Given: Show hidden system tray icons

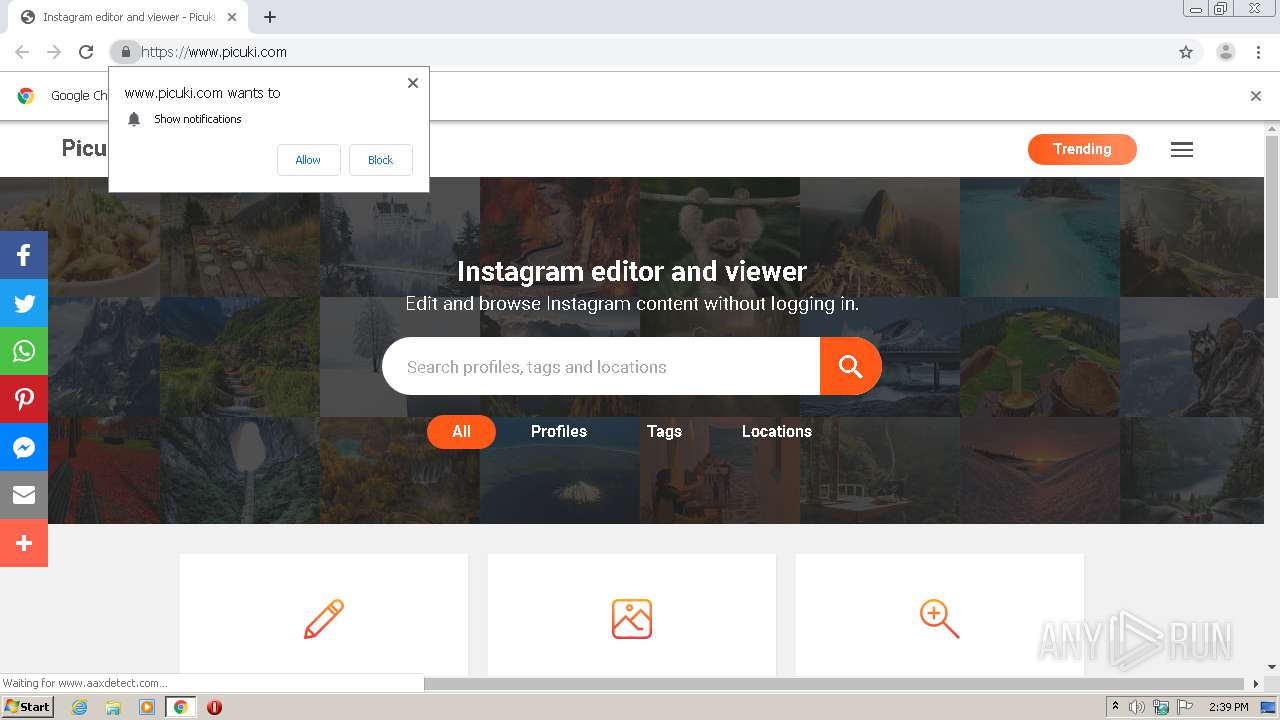Looking at the screenshot, I should (1115, 707).
